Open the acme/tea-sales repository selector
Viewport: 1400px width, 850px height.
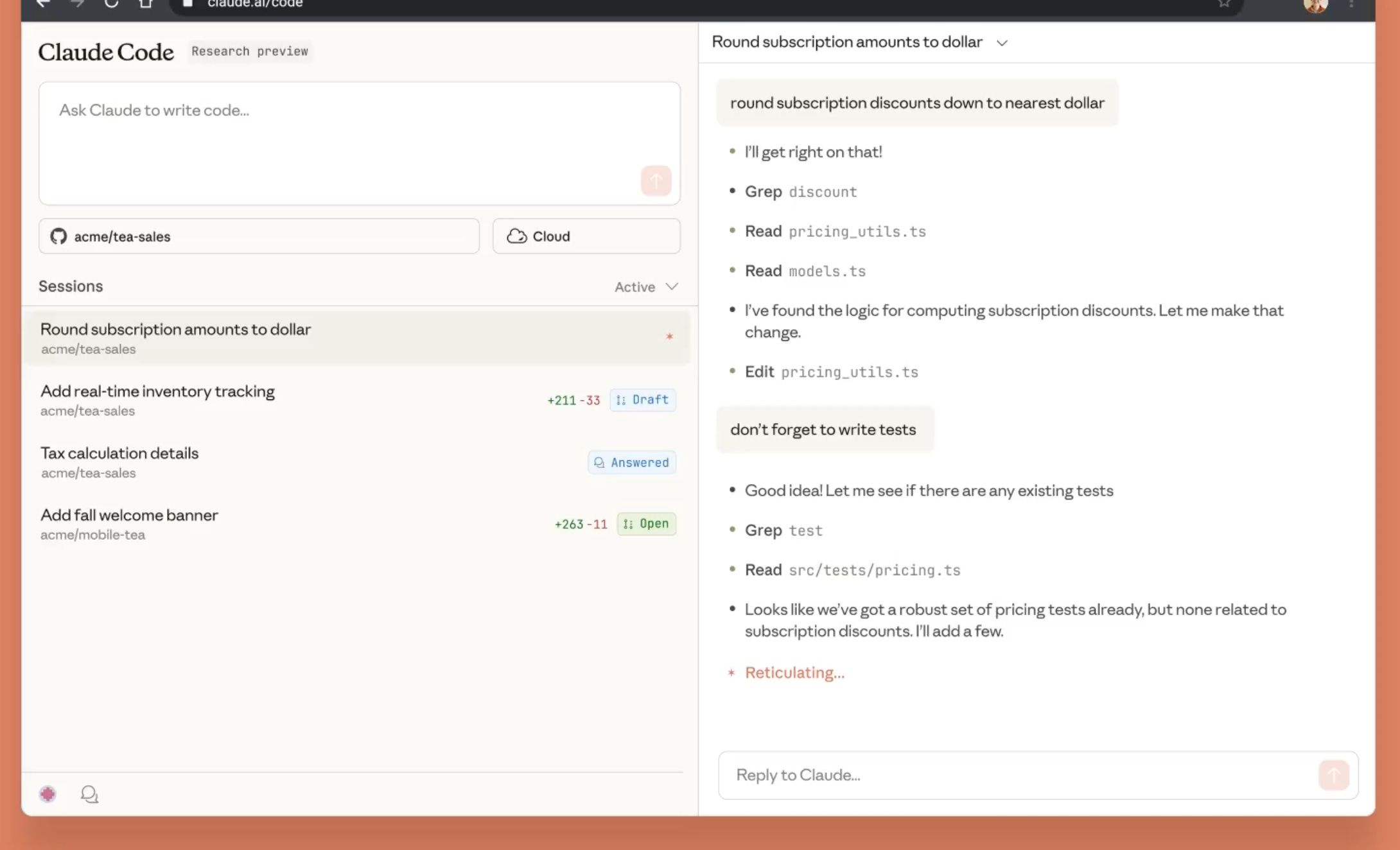259,236
